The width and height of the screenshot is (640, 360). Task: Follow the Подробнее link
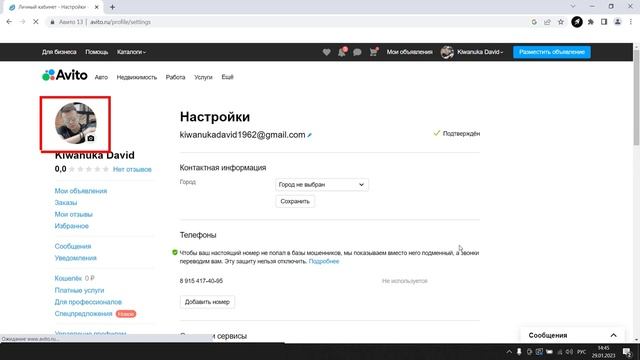(324, 261)
